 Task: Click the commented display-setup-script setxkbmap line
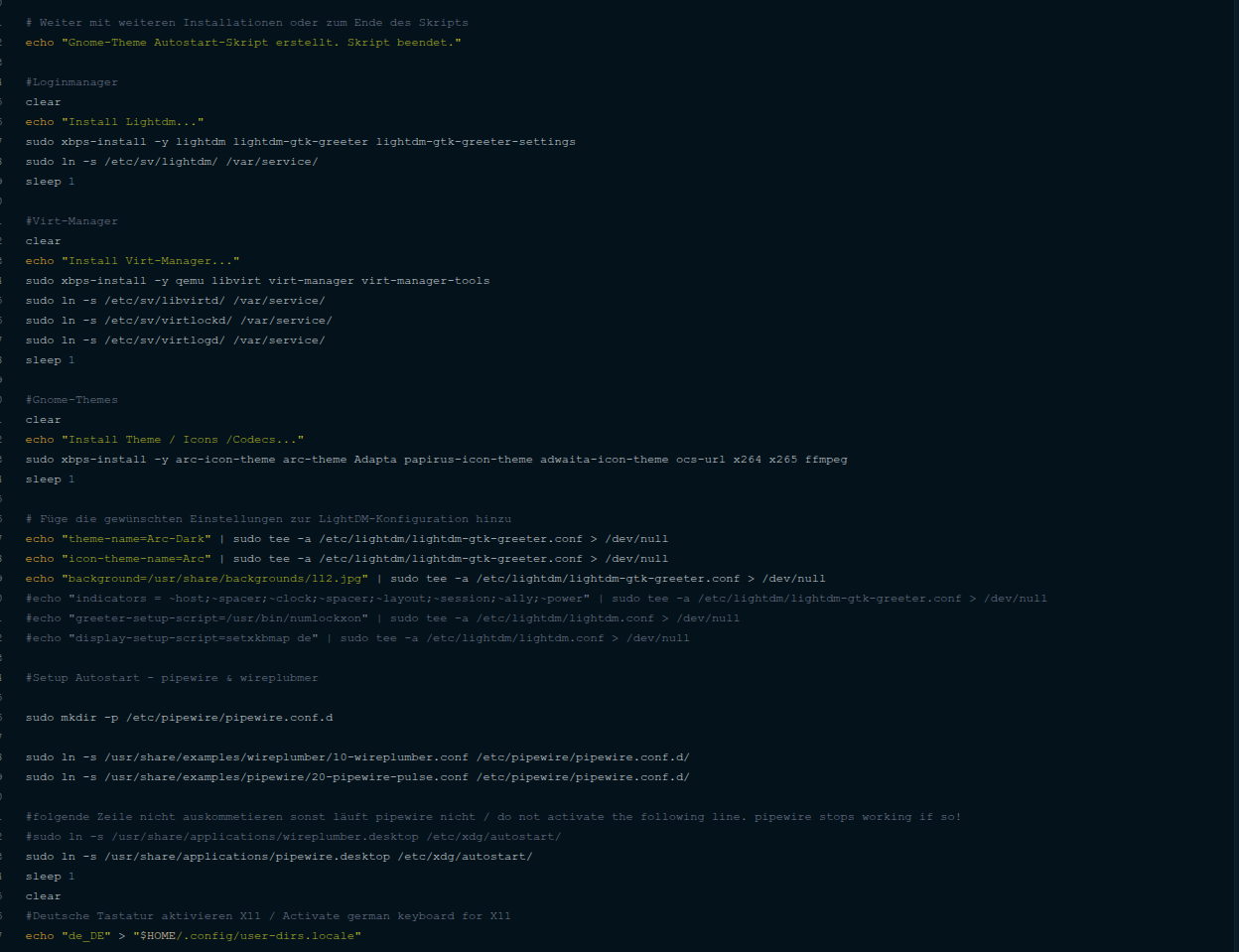tap(357, 638)
